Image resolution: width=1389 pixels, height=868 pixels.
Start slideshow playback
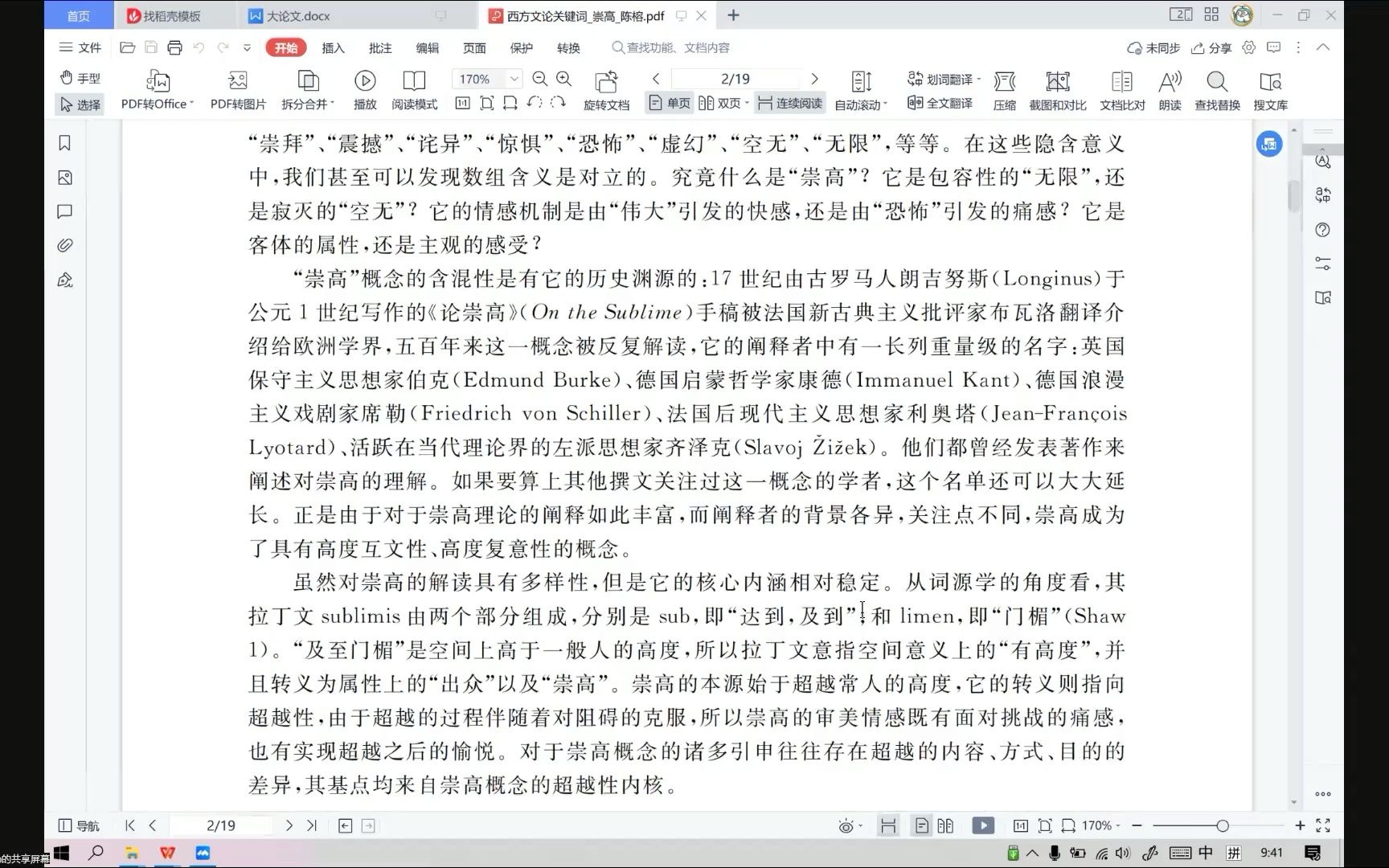365,90
